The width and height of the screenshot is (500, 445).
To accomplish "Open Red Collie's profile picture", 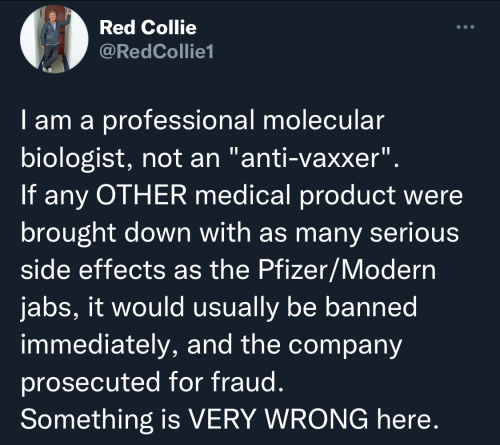I will click(x=54, y=39).
